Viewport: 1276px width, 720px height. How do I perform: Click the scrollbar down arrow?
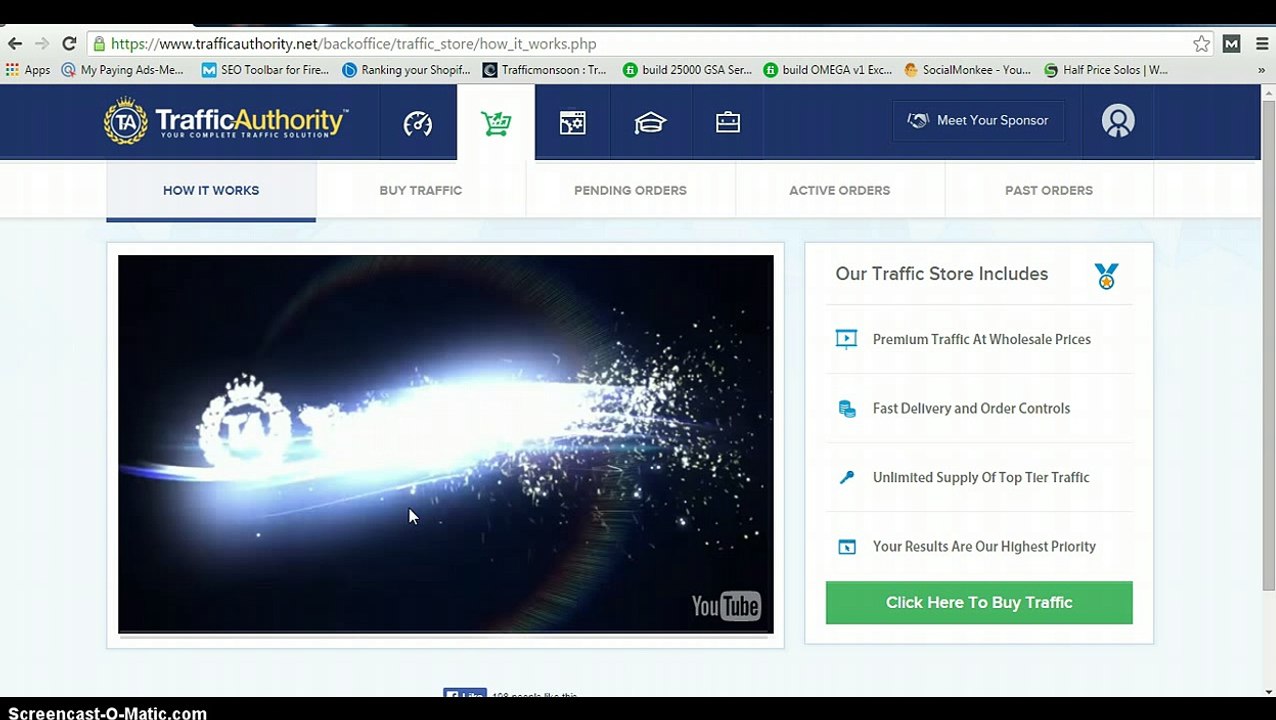[x=1268, y=690]
